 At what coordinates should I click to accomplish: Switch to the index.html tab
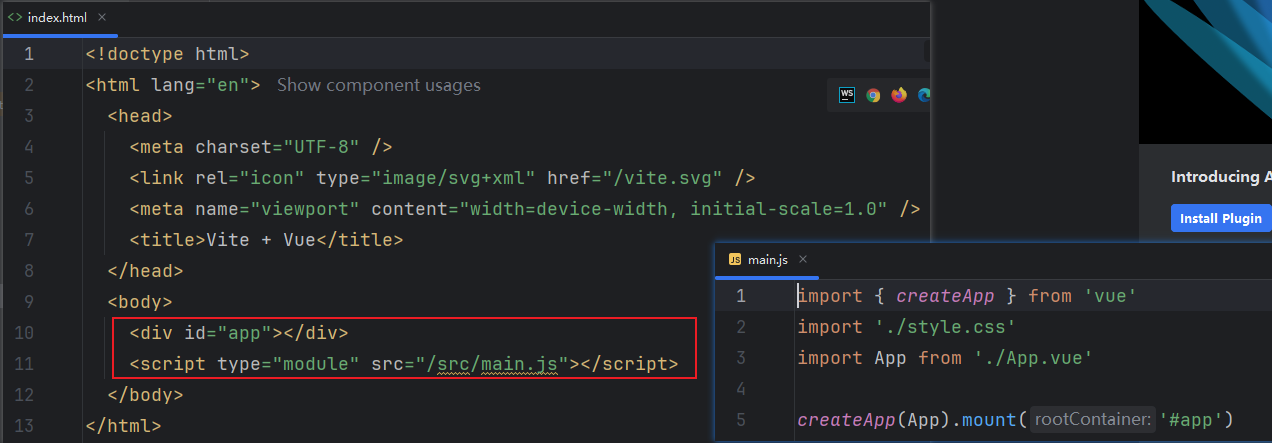click(x=60, y=17)
